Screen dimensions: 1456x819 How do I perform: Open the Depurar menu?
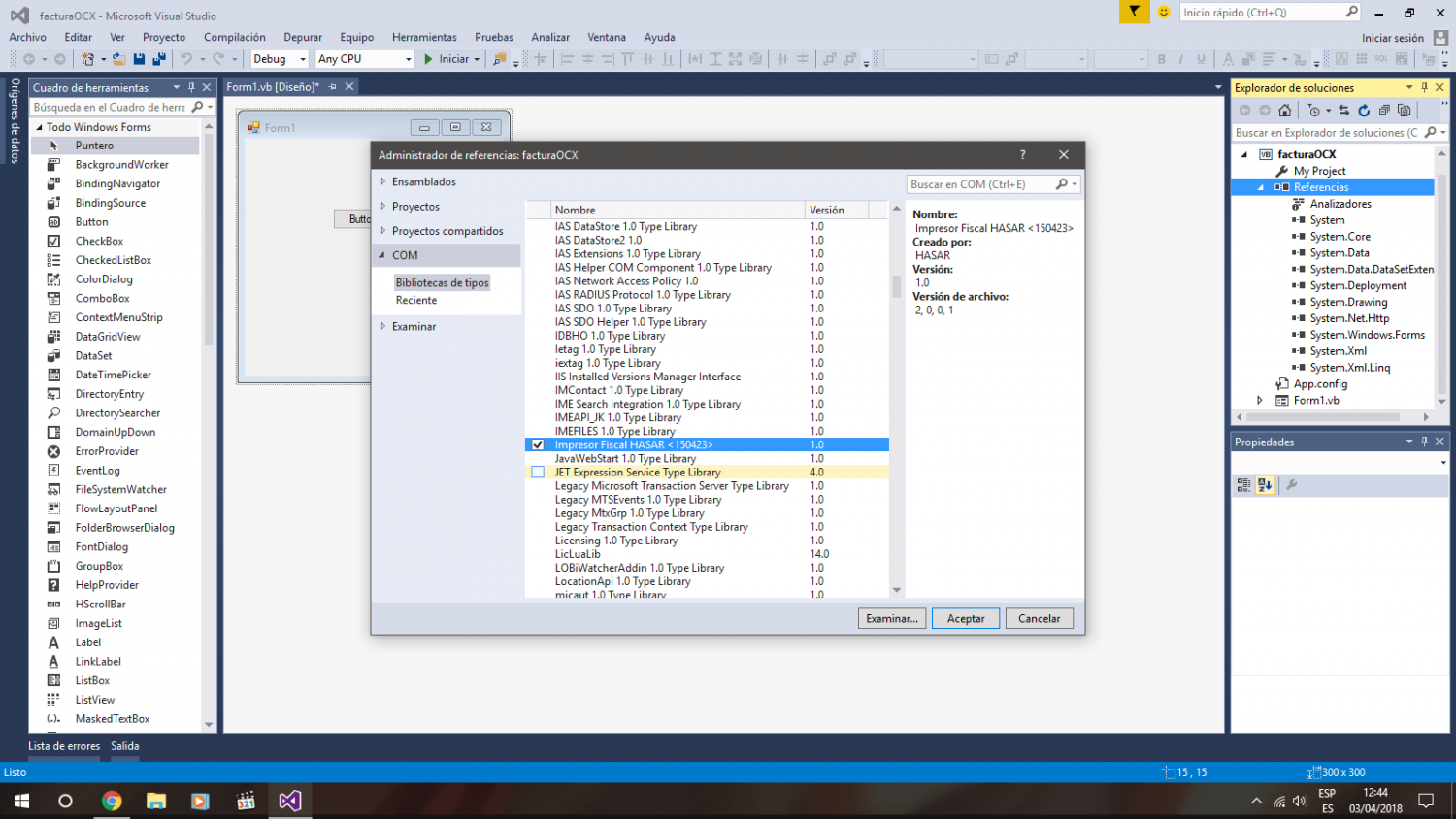[303, 37]
